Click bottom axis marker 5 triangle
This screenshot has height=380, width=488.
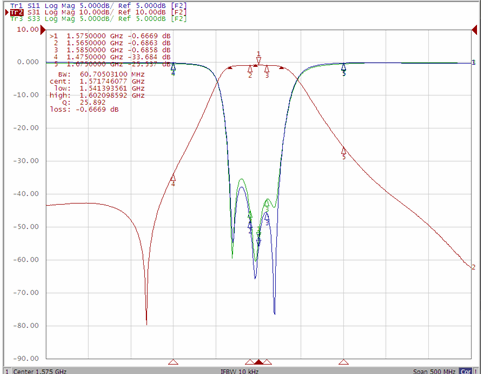click(x=344, y=362)
